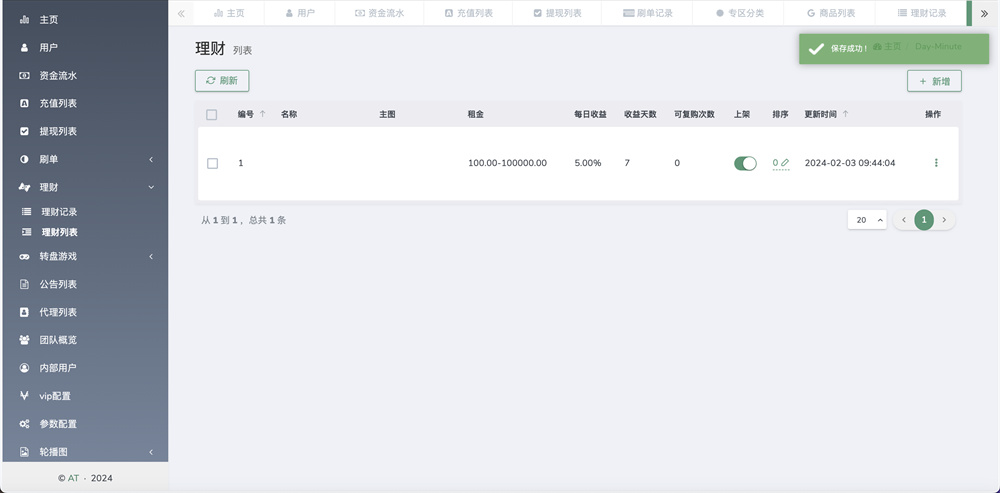This screenshot has width=1000, height=493.
Task: Open the page size dropdown showing 20
Action: coord(866,220)
